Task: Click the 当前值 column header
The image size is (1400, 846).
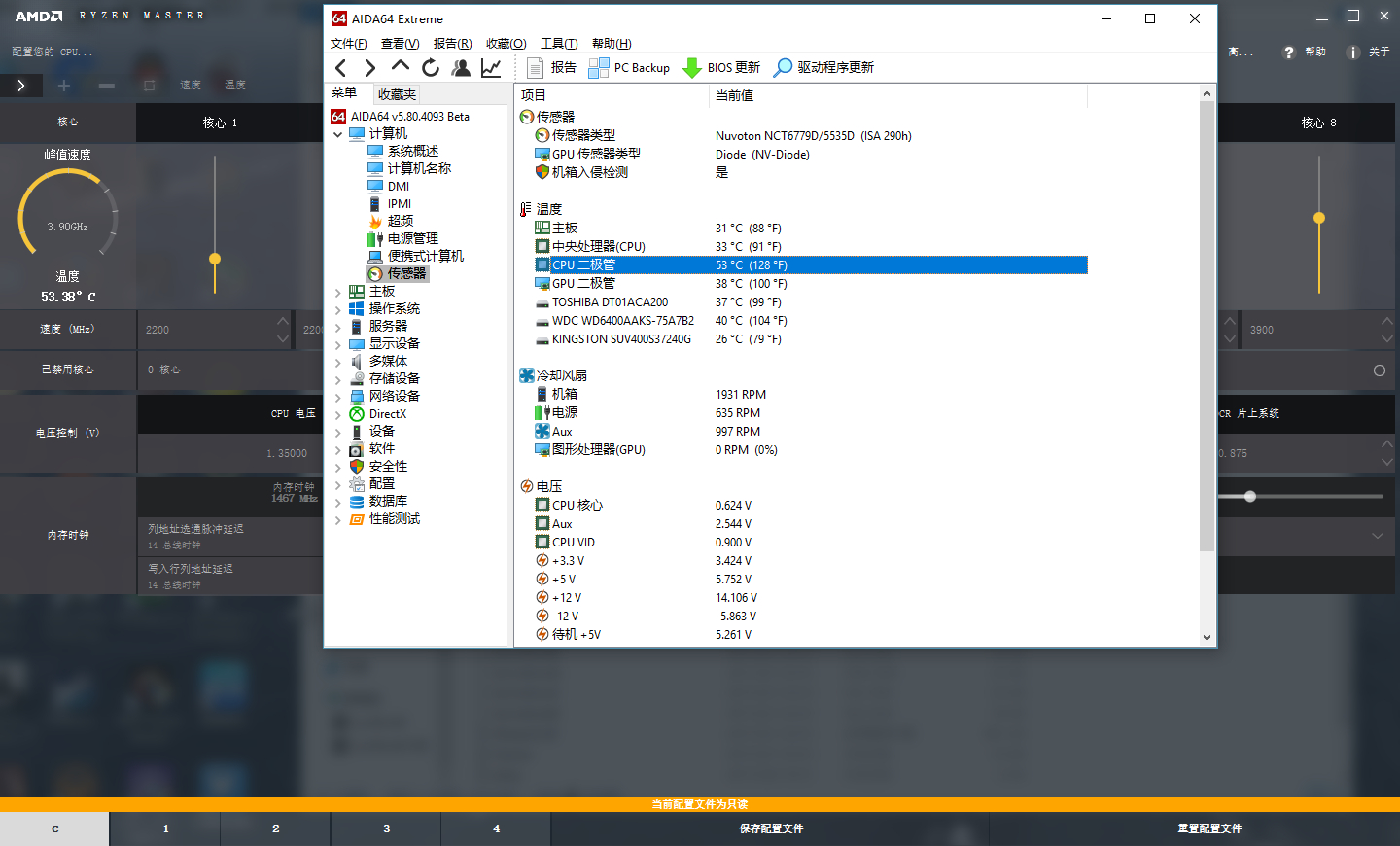Action: pyautogui.click(x=898, y=95)
